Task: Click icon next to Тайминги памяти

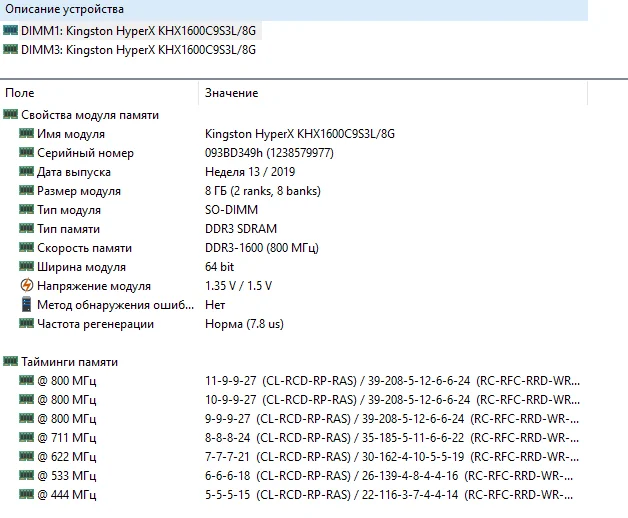Action: (10, 361)
